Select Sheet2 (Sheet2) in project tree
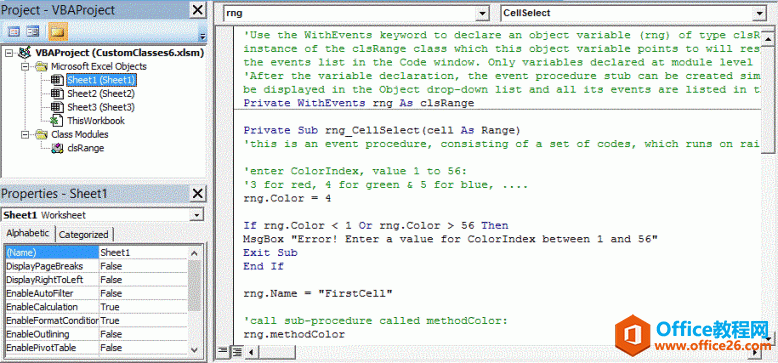Image resolution: width=778 pixels, height=363 pixels. point(101,93)
